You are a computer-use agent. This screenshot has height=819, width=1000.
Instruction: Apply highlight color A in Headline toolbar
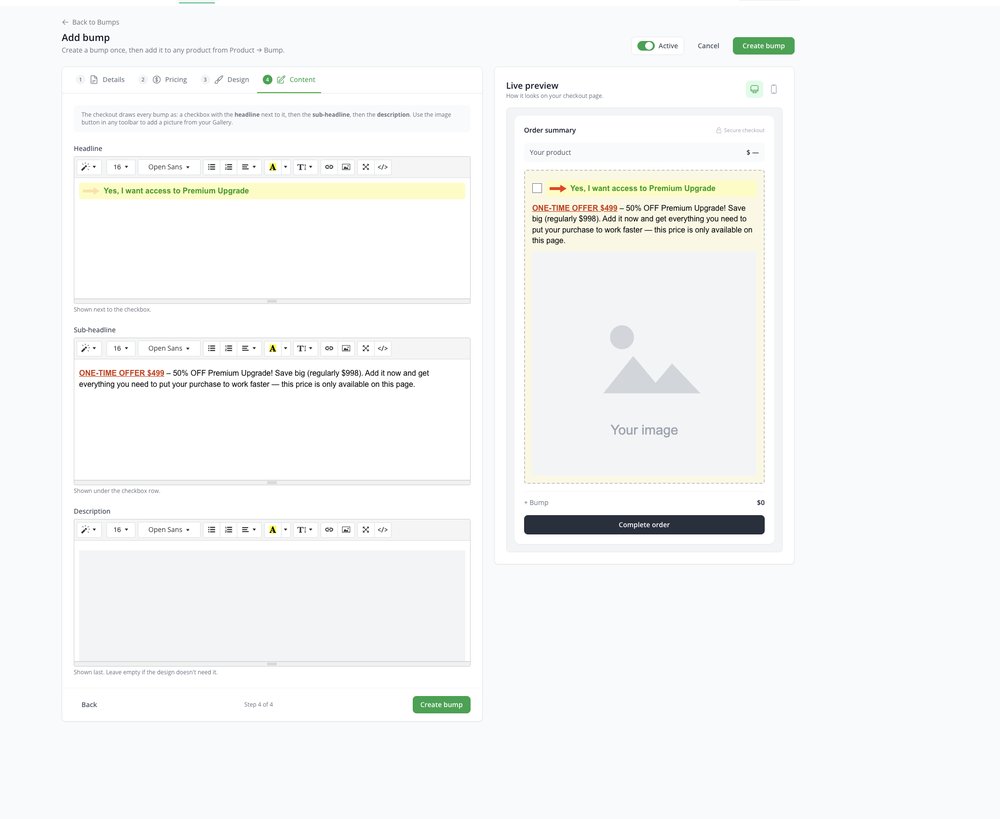click(272, 167)
